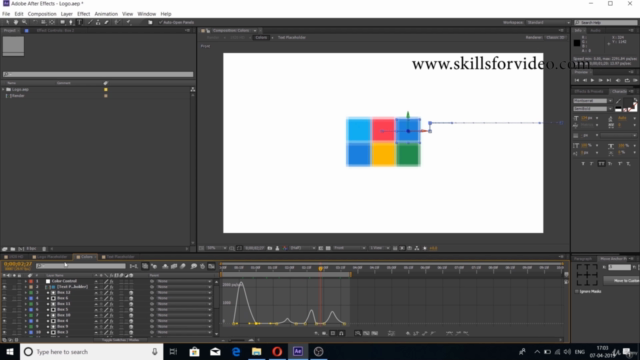Image resolution: width=640 pixels, height=360 pixels.
Task: Select the Eraser tool
Action: 107,22
